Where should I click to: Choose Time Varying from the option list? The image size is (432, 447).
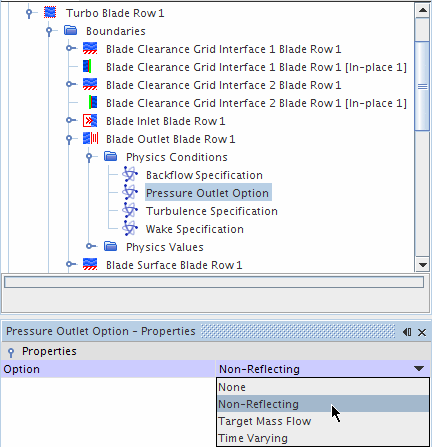click(x=253, y=438)
